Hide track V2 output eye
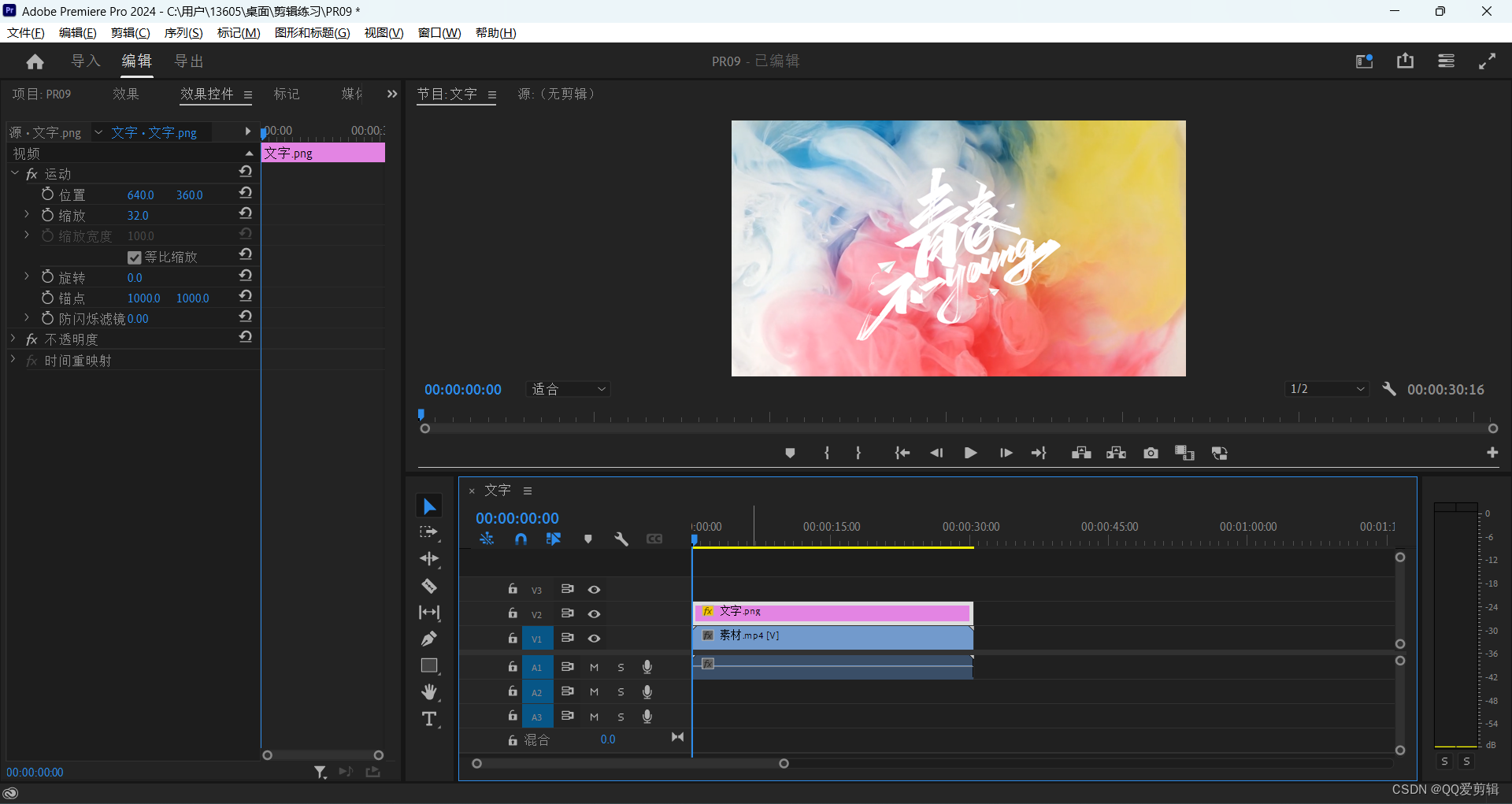The image size is (1512, 804). click(x=595, y=614)
